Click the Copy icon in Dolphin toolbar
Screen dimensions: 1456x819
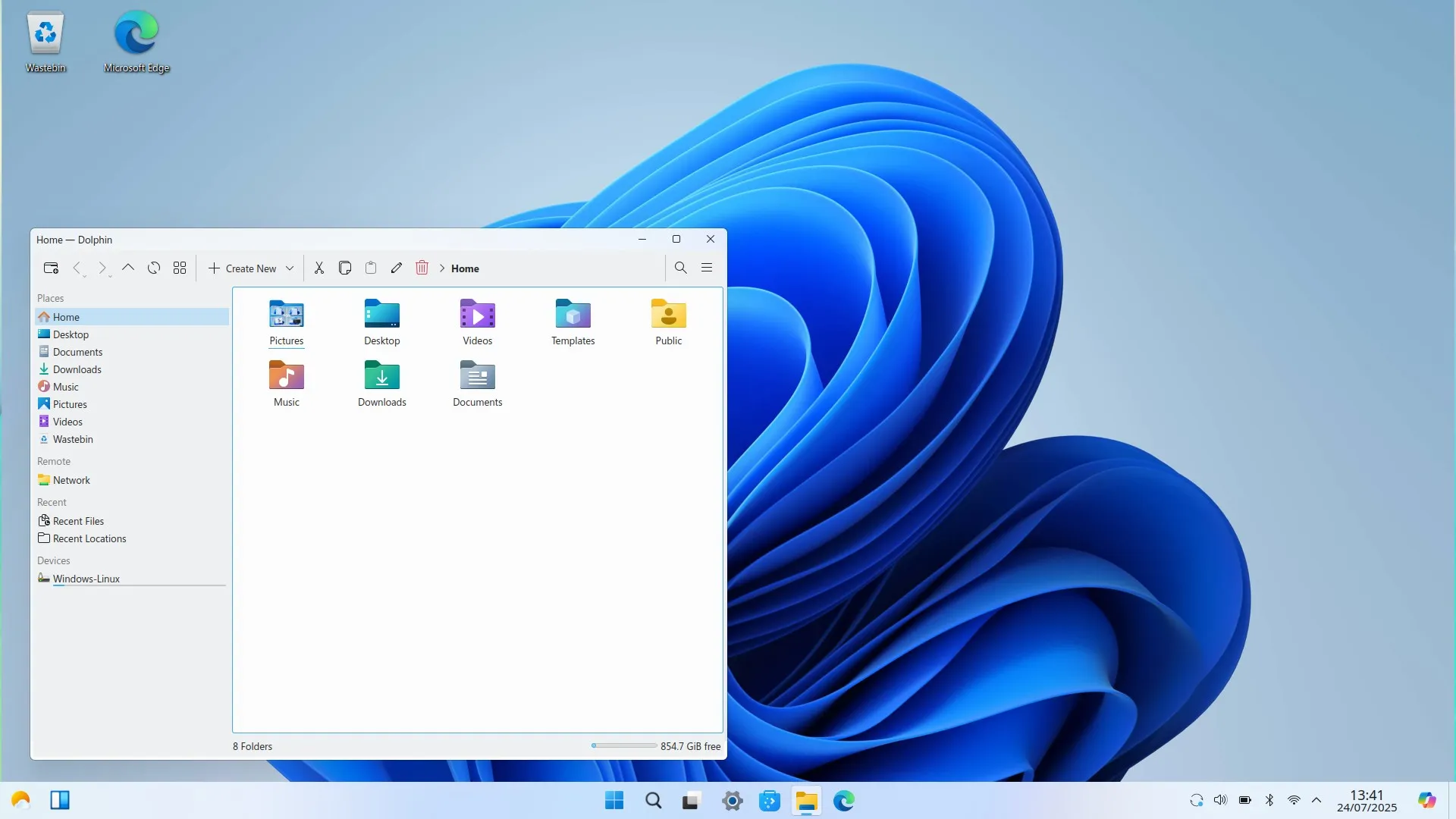click(345, 268)
